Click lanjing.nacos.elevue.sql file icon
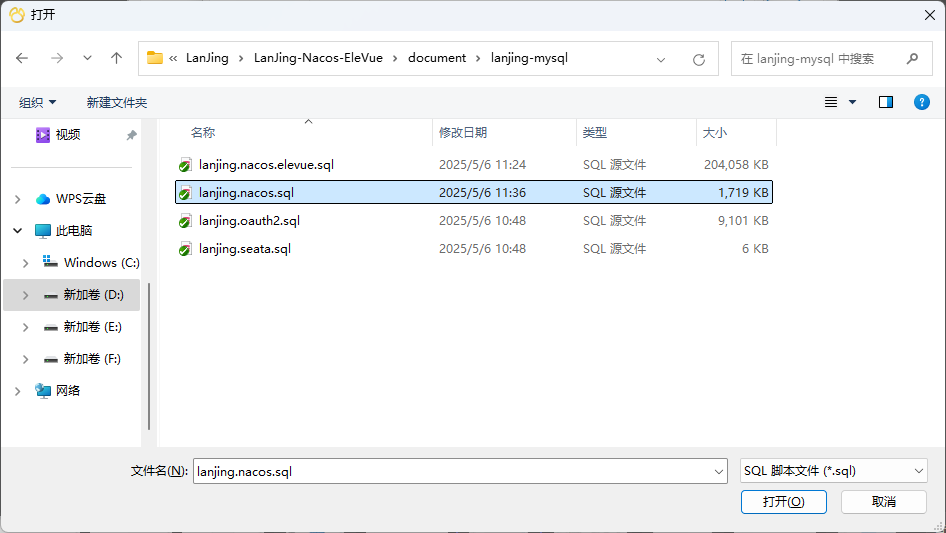 click(x=185, y=165)
